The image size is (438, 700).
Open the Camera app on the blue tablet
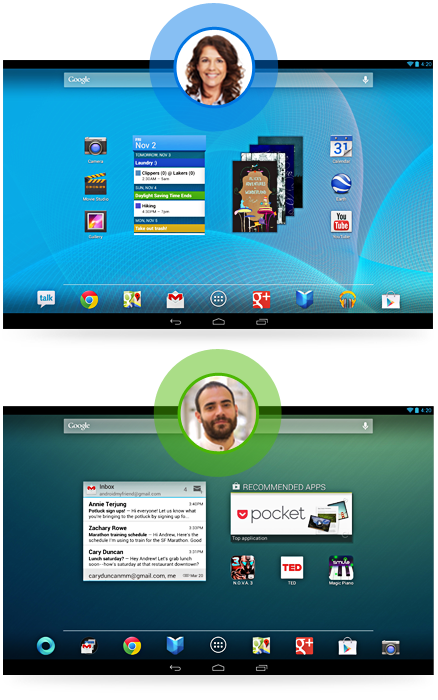pyautogui.click(x=96, y=146)
